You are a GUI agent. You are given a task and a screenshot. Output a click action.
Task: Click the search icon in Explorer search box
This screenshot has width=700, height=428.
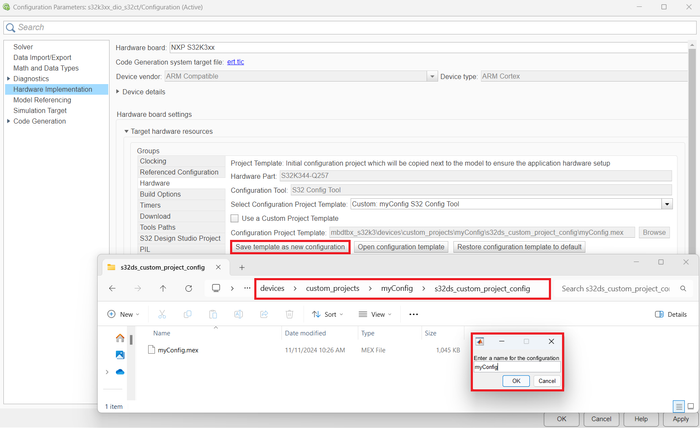683,289
